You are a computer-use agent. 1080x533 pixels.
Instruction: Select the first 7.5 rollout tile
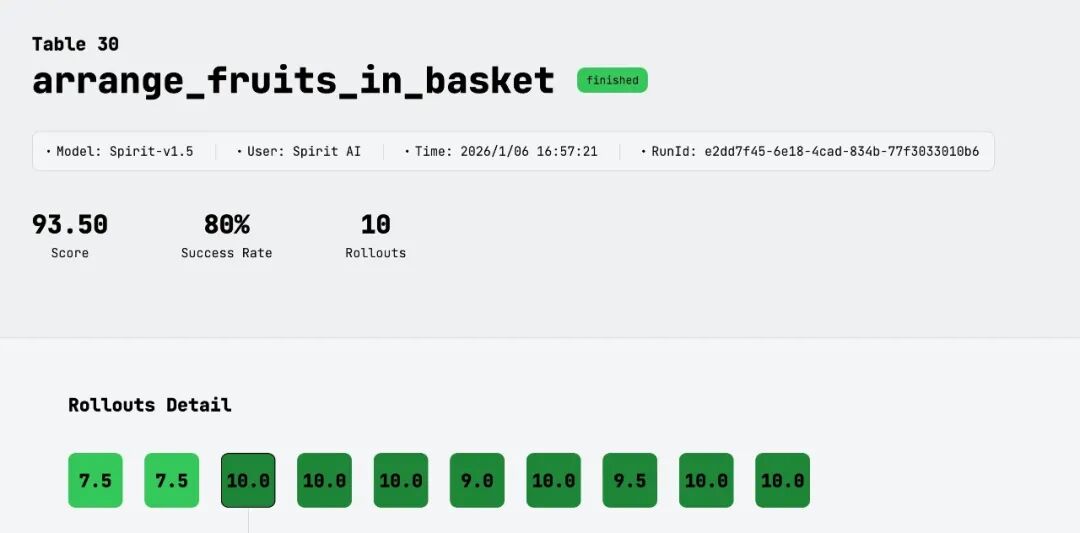click(95, 480)
